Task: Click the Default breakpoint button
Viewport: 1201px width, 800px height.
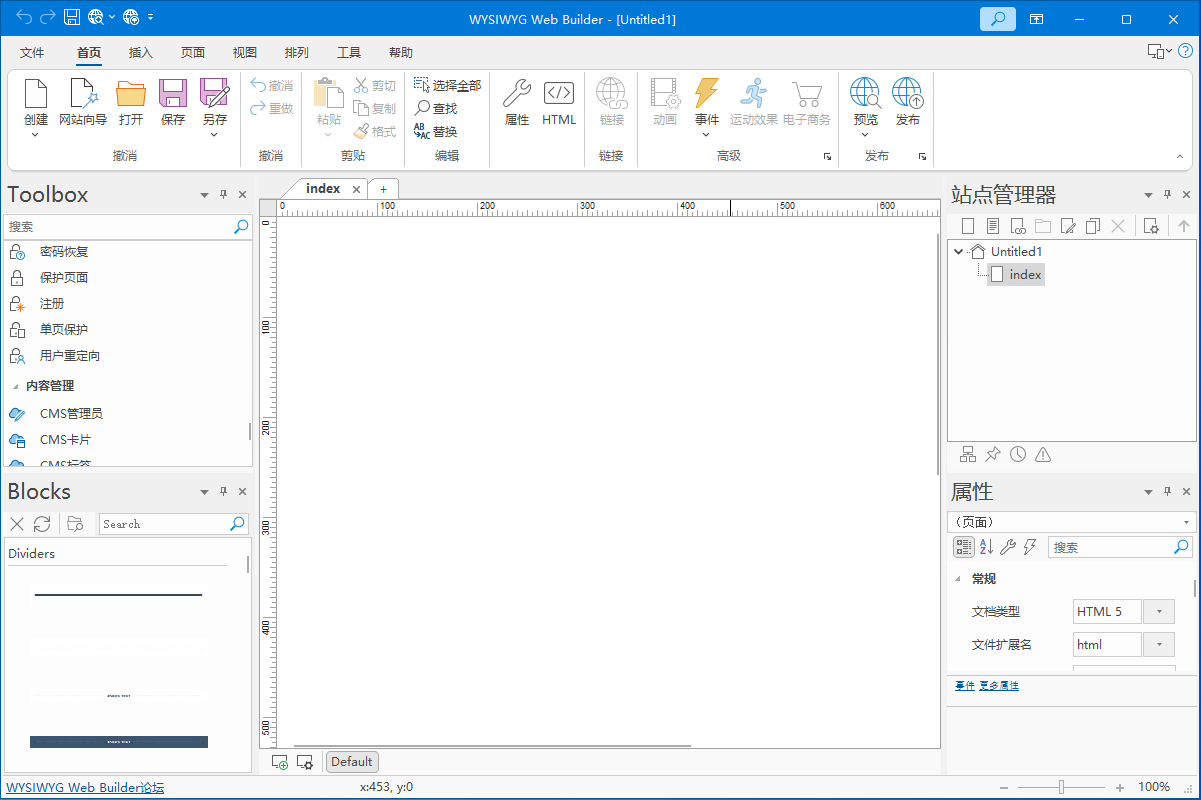Action: [352, 762]
